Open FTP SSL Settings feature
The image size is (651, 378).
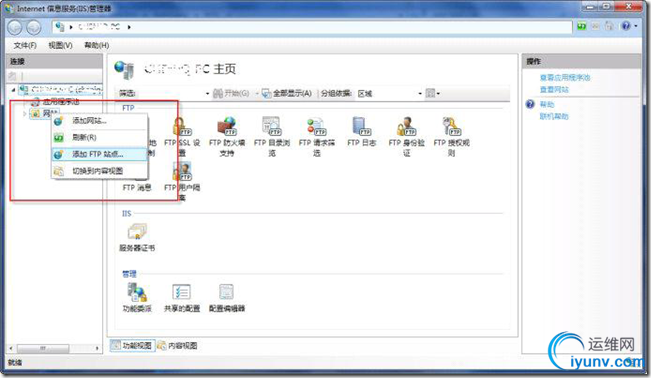[182, 136]
